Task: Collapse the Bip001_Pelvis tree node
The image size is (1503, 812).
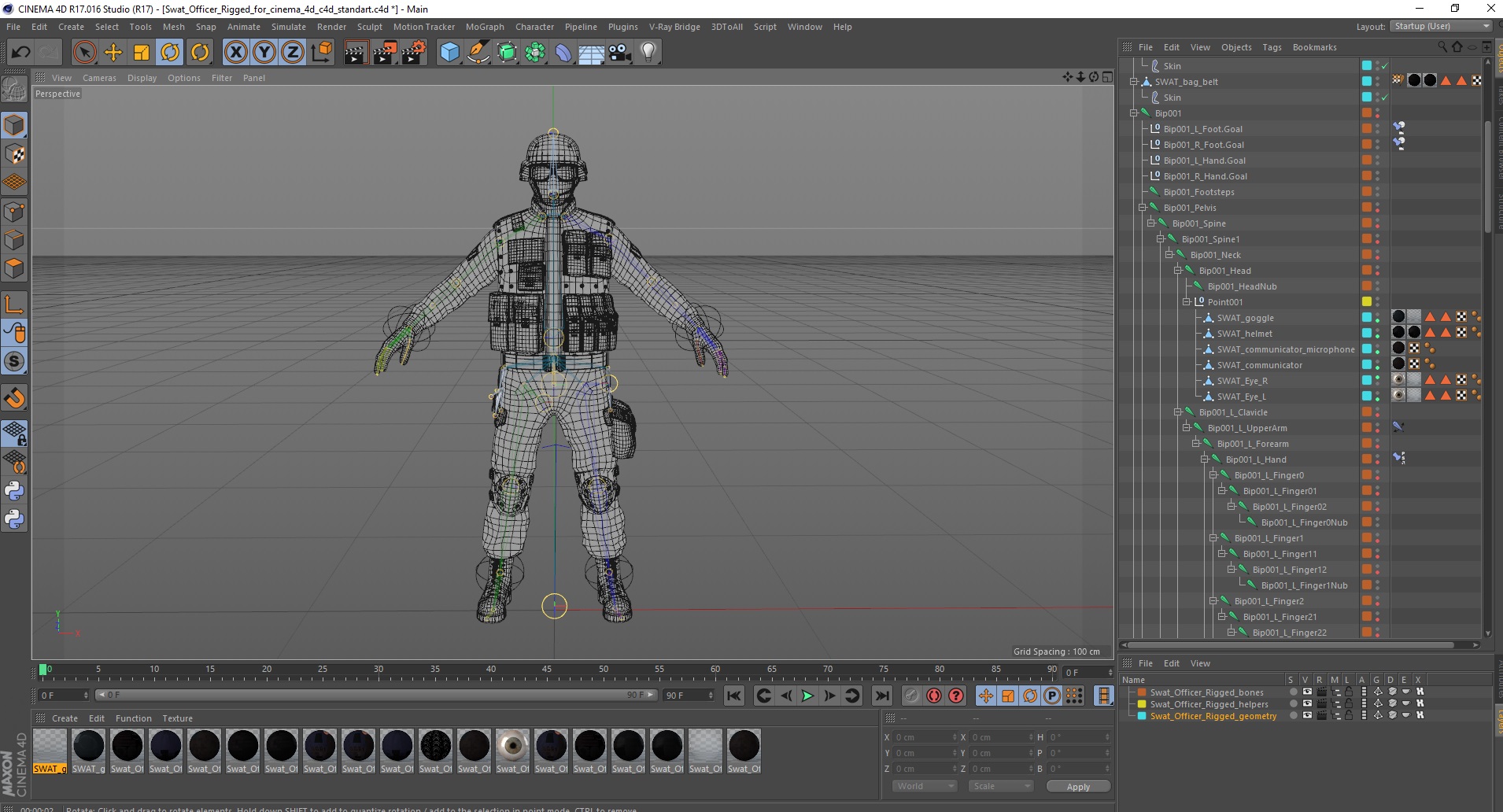Action: (x=1143, y=208)
